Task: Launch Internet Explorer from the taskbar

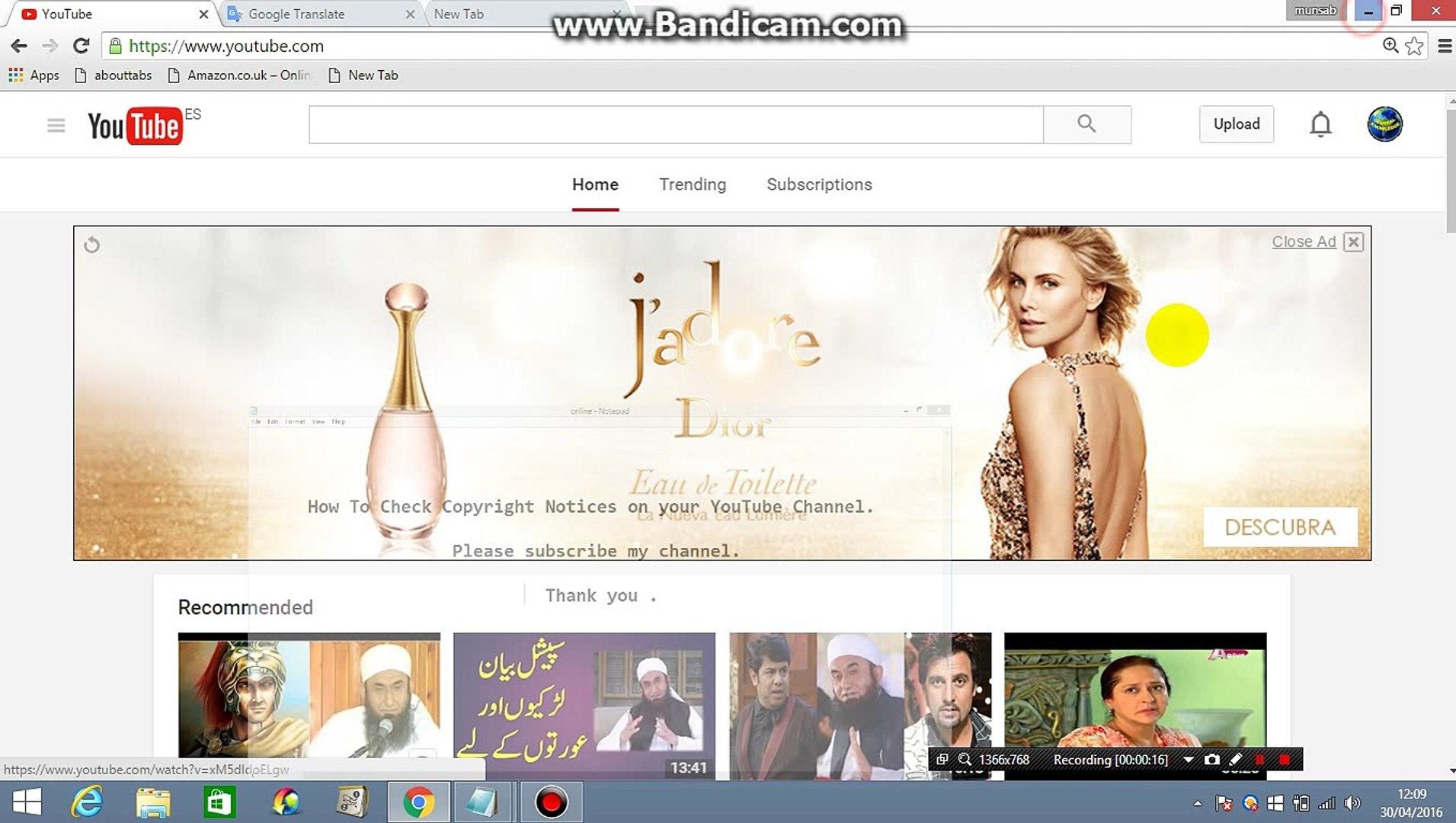Action: pyautogui.click(x=87, y=802)
